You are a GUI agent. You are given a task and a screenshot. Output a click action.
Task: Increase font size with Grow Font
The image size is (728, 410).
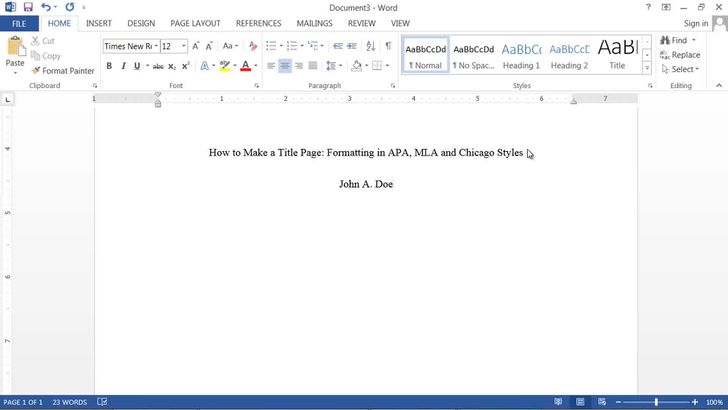[x=196, y=46]
